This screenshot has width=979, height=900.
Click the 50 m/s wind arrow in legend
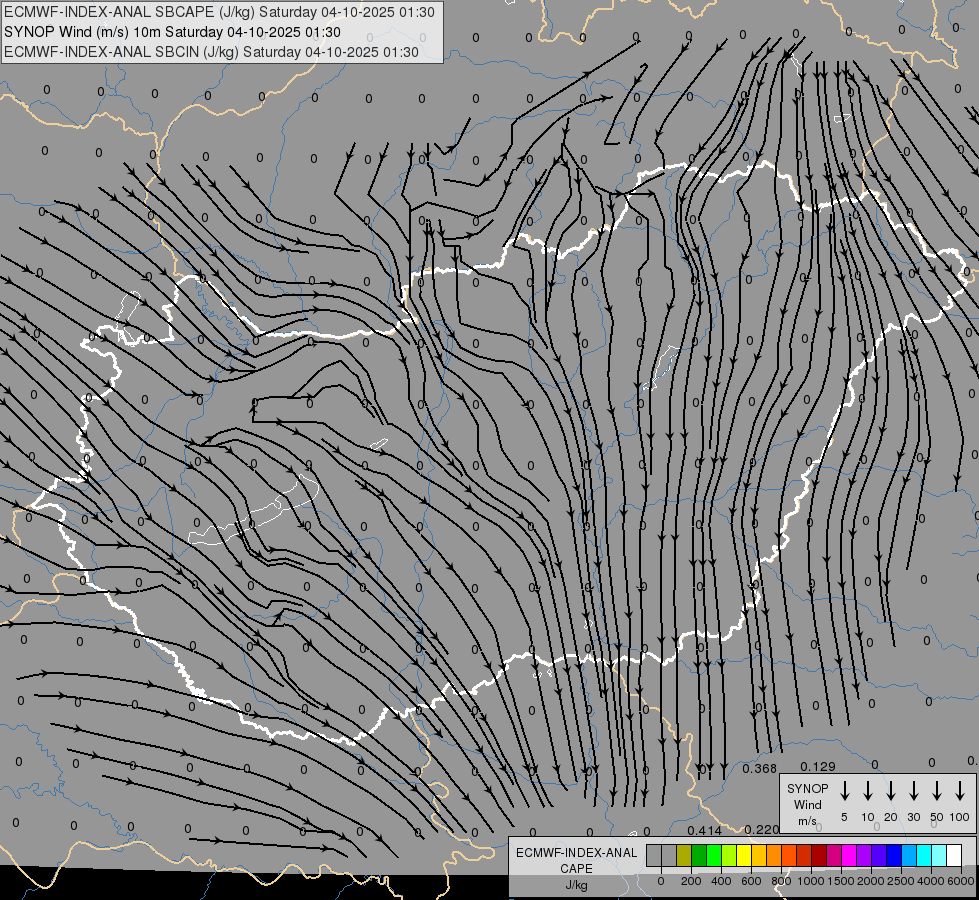pyautogui.click(x=937, y=791)
